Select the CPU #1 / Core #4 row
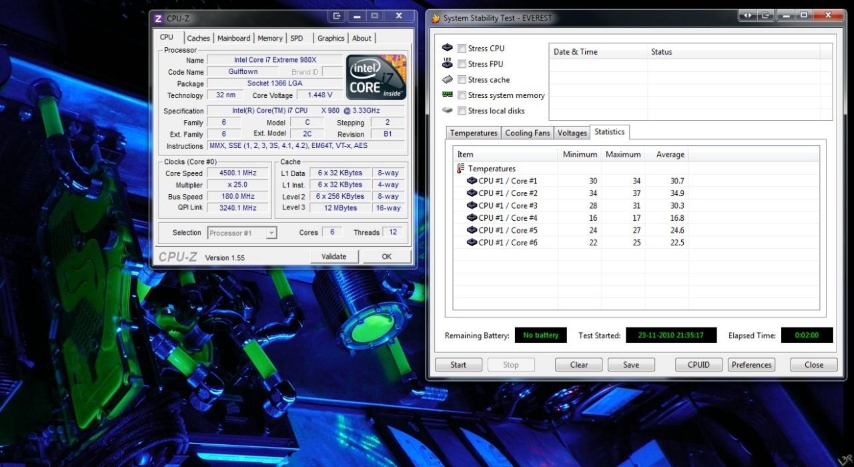This screenshot has width=854, height=467. pos(636,217)
